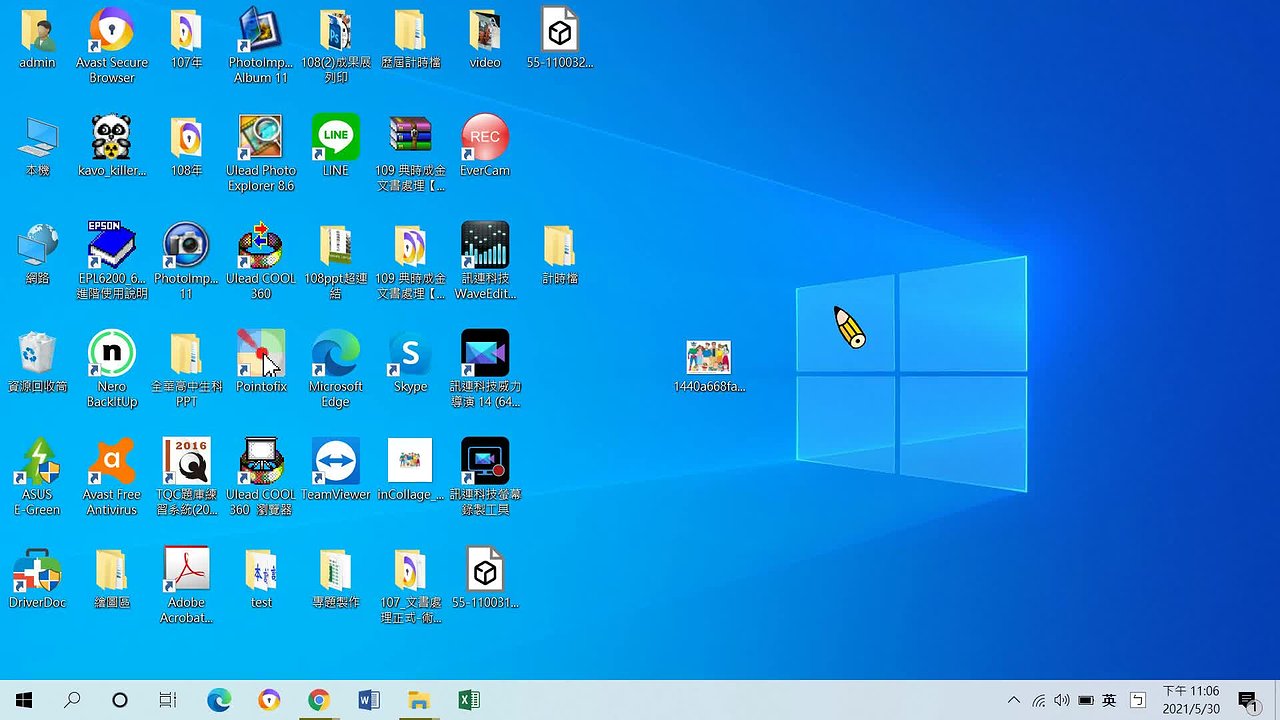
Task: Open the video folder on desktop
Action: tap(485, 32)
